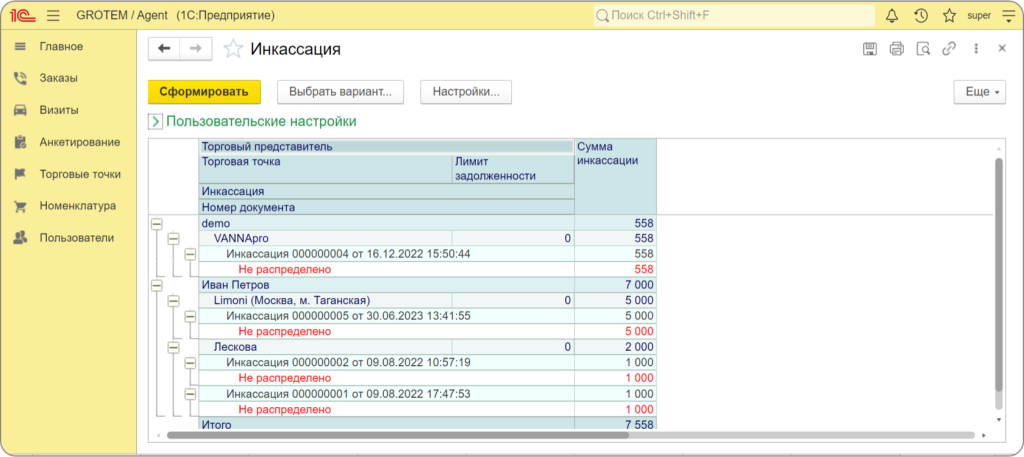Open Главное section
Viewport: 1024px width, 457px height.
point(61,46)
